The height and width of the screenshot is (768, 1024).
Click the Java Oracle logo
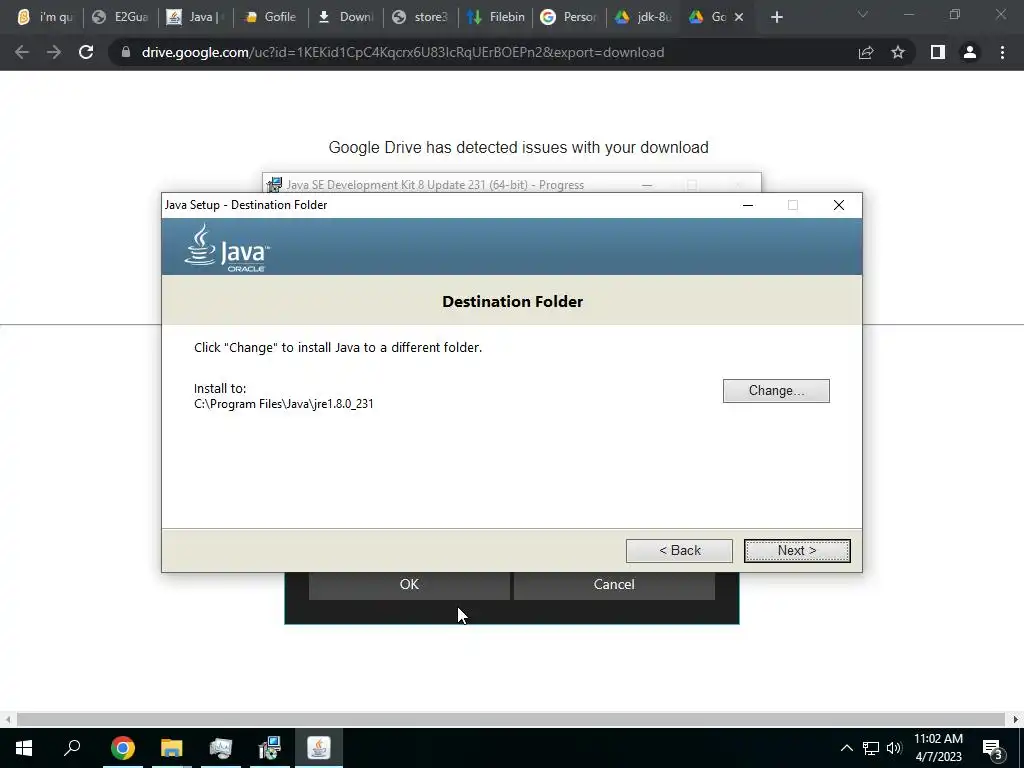pyautogui.click(x=227, y=248)
